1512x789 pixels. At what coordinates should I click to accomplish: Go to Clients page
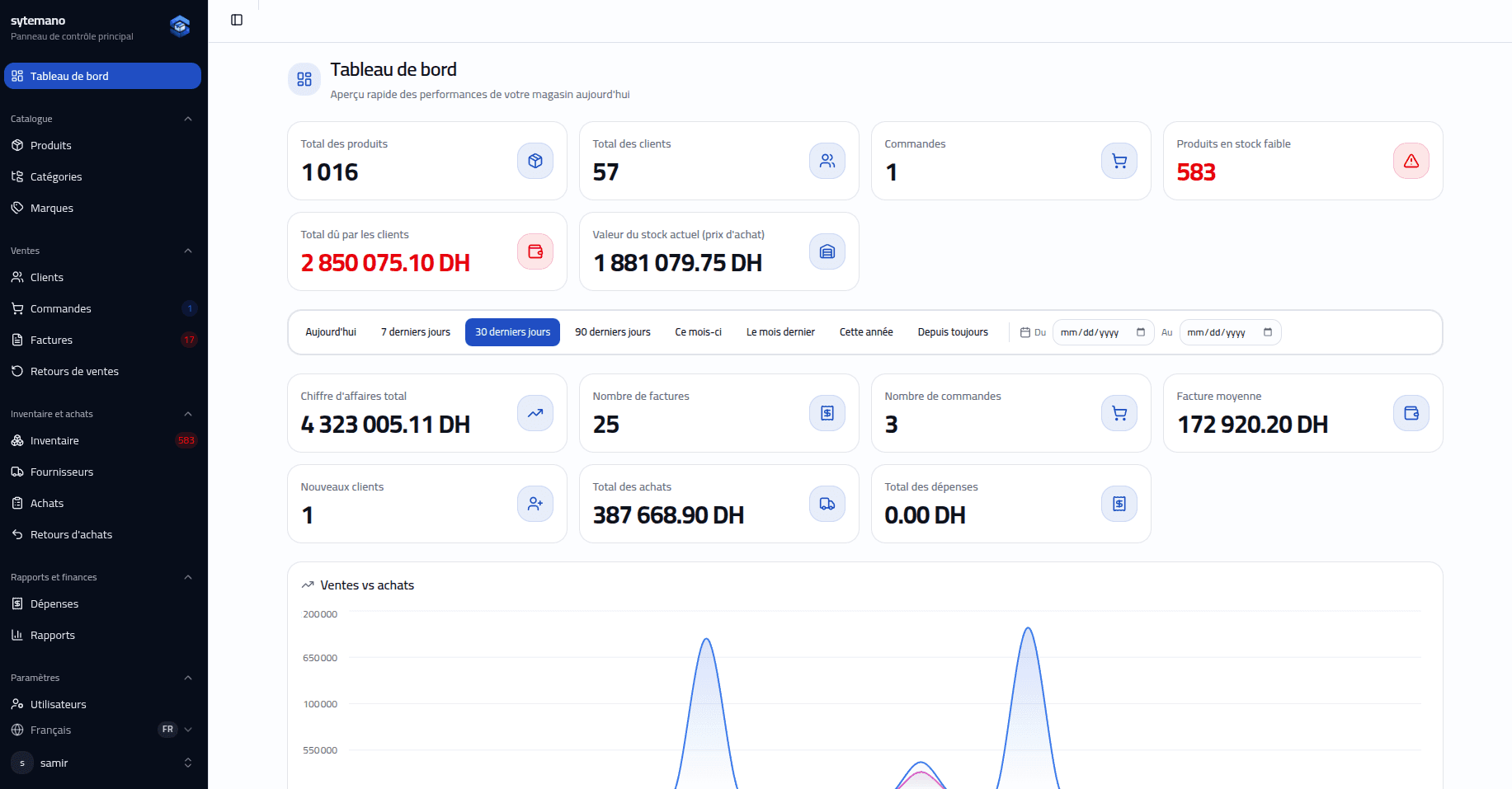pos(102,277)
